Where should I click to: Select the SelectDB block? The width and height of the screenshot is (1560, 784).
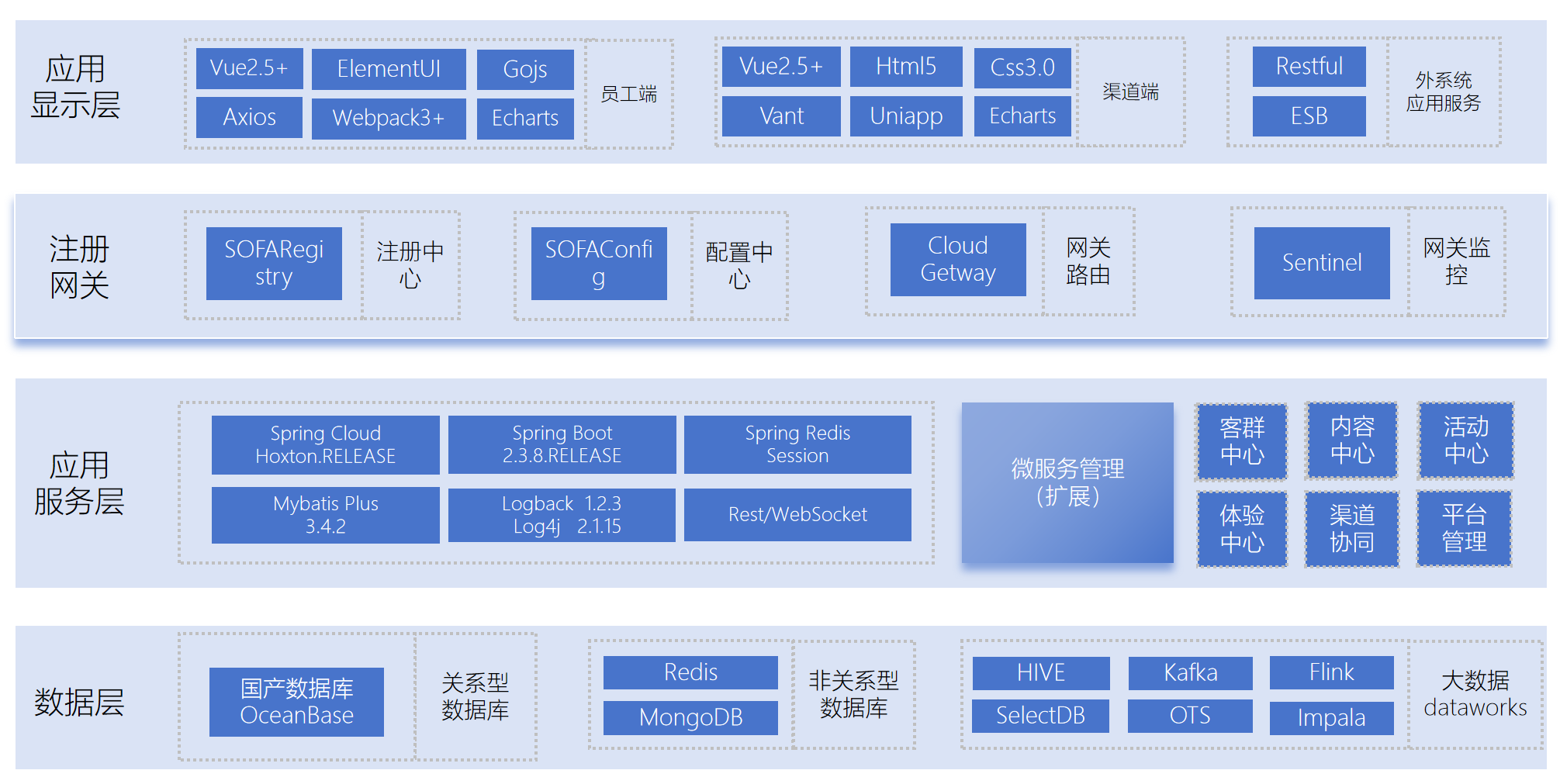(x=1041, y=716)
